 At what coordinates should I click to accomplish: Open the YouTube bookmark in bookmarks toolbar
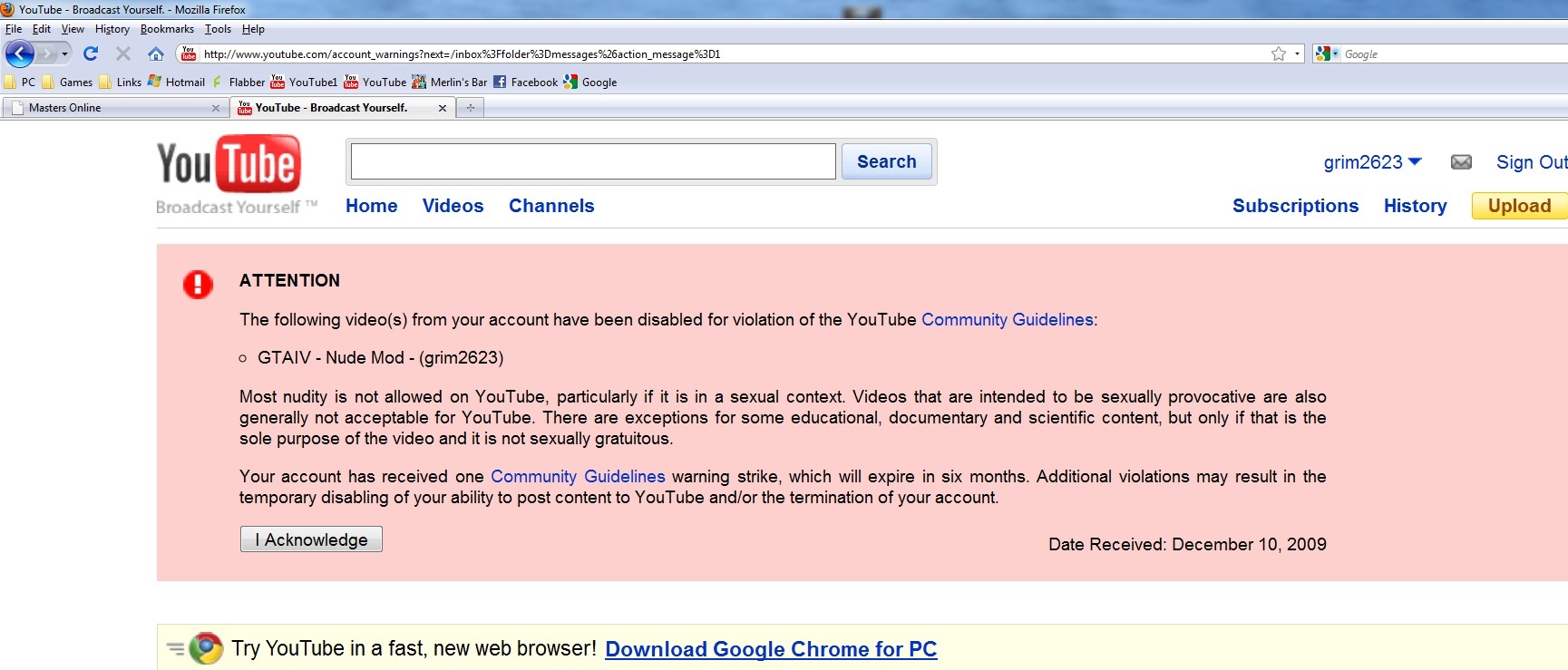click(375, 82)
